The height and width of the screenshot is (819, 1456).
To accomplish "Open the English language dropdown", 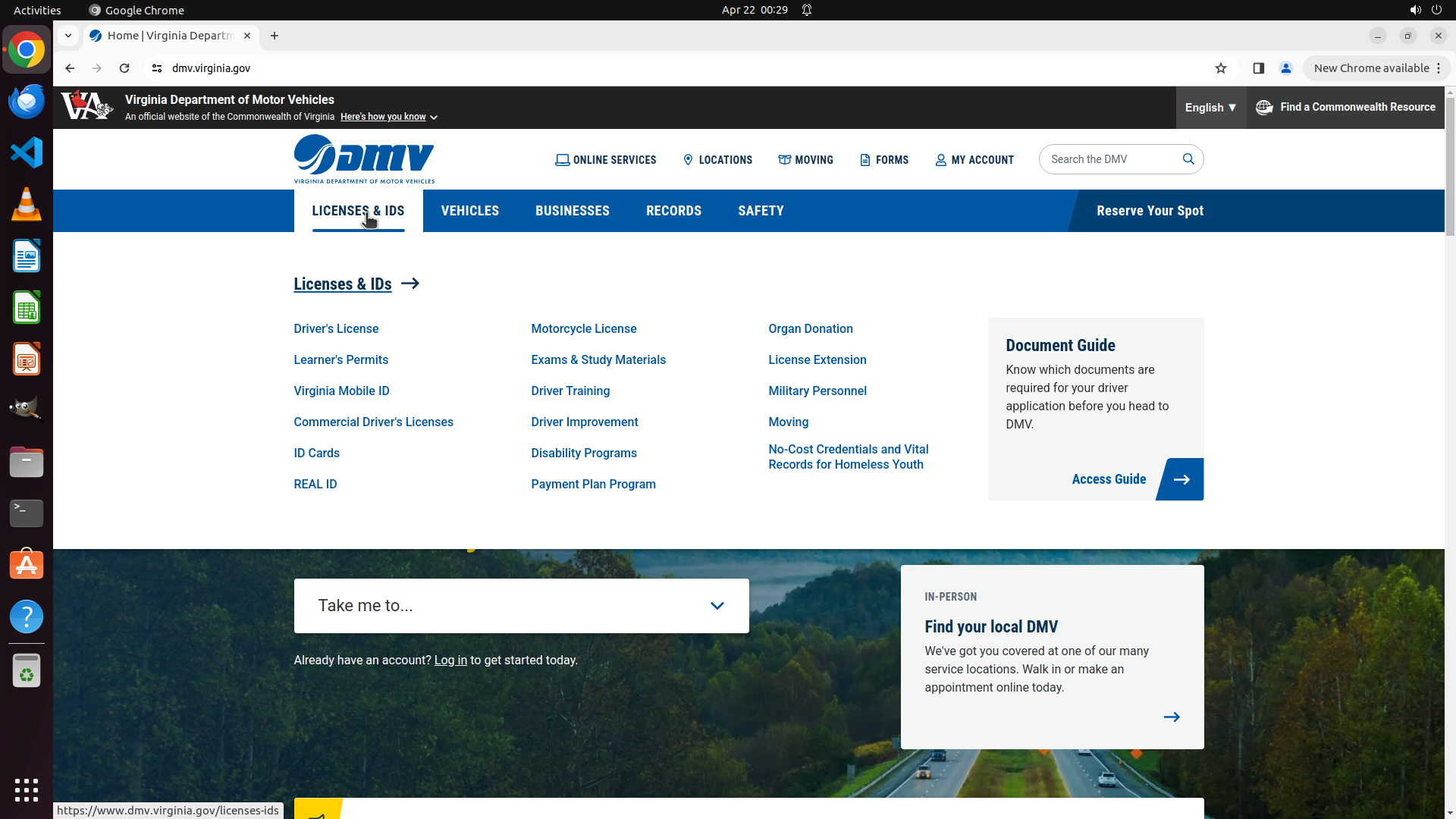I will [x=1210, y=108].
